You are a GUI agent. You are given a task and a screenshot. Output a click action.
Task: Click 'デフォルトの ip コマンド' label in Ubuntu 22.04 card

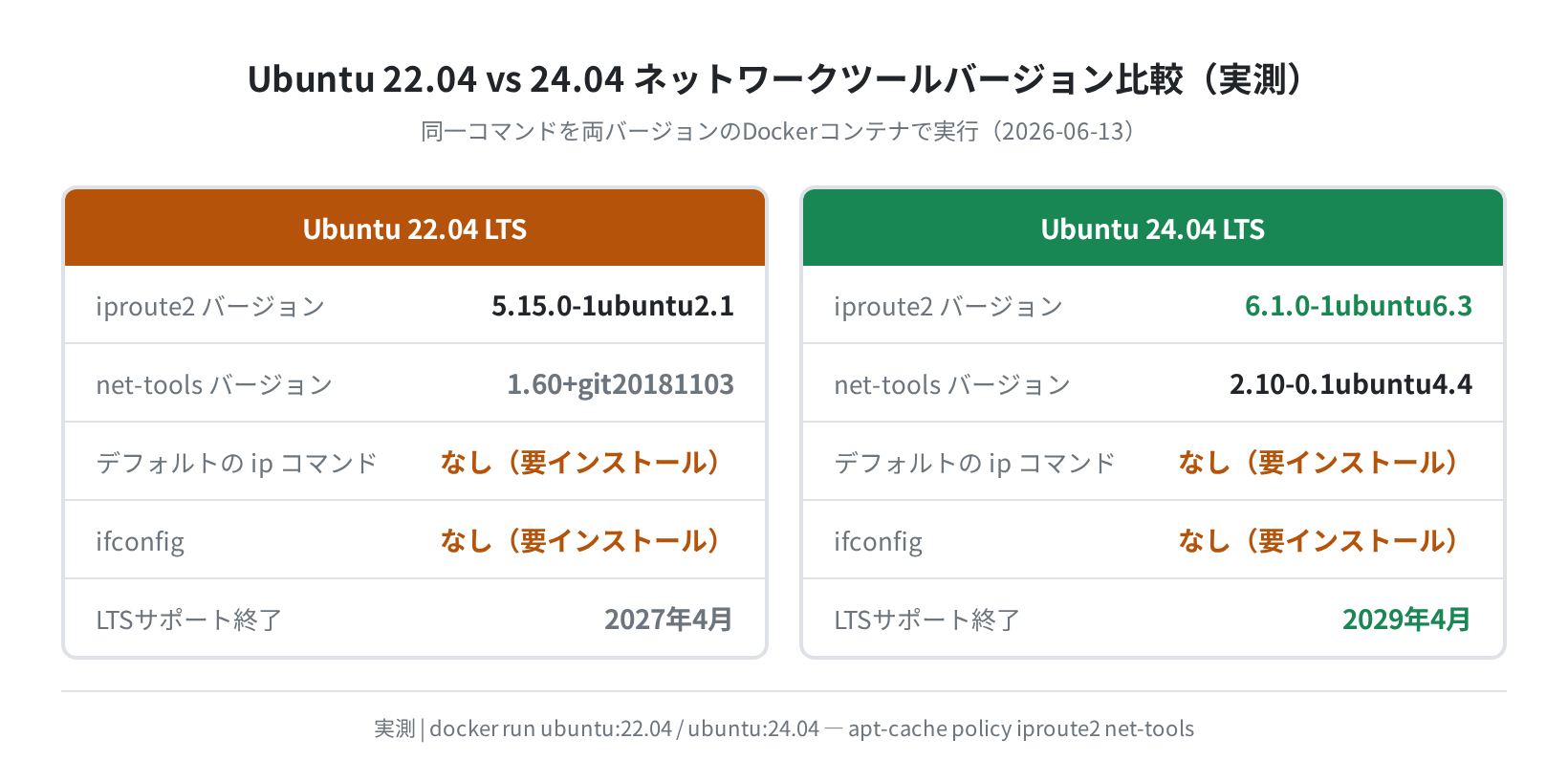tap(236, 464)
